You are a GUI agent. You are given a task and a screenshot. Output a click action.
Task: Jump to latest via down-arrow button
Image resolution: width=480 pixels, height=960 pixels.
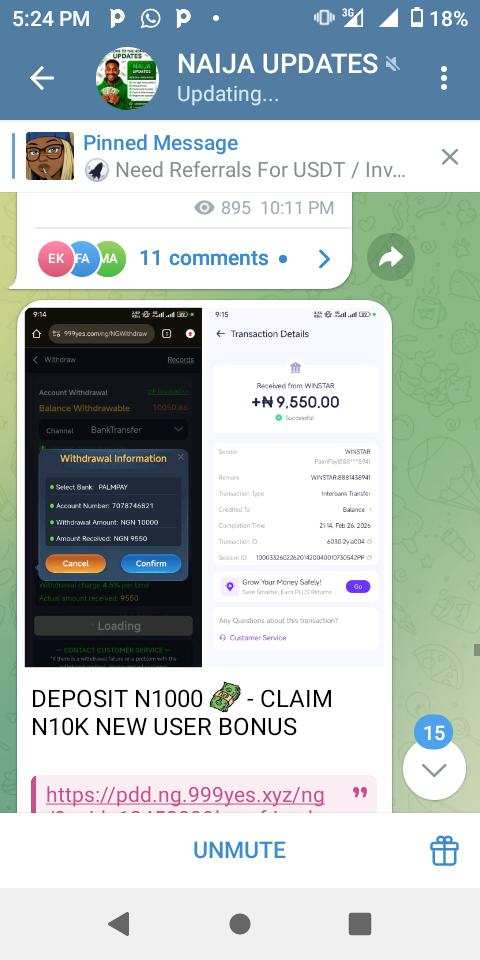pyautogui.click(x=435, y=769)
